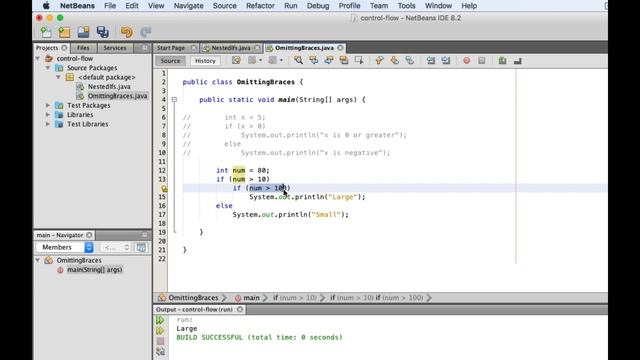
Task: Collapse main method code fold on line 4
Action: [174, 100]
